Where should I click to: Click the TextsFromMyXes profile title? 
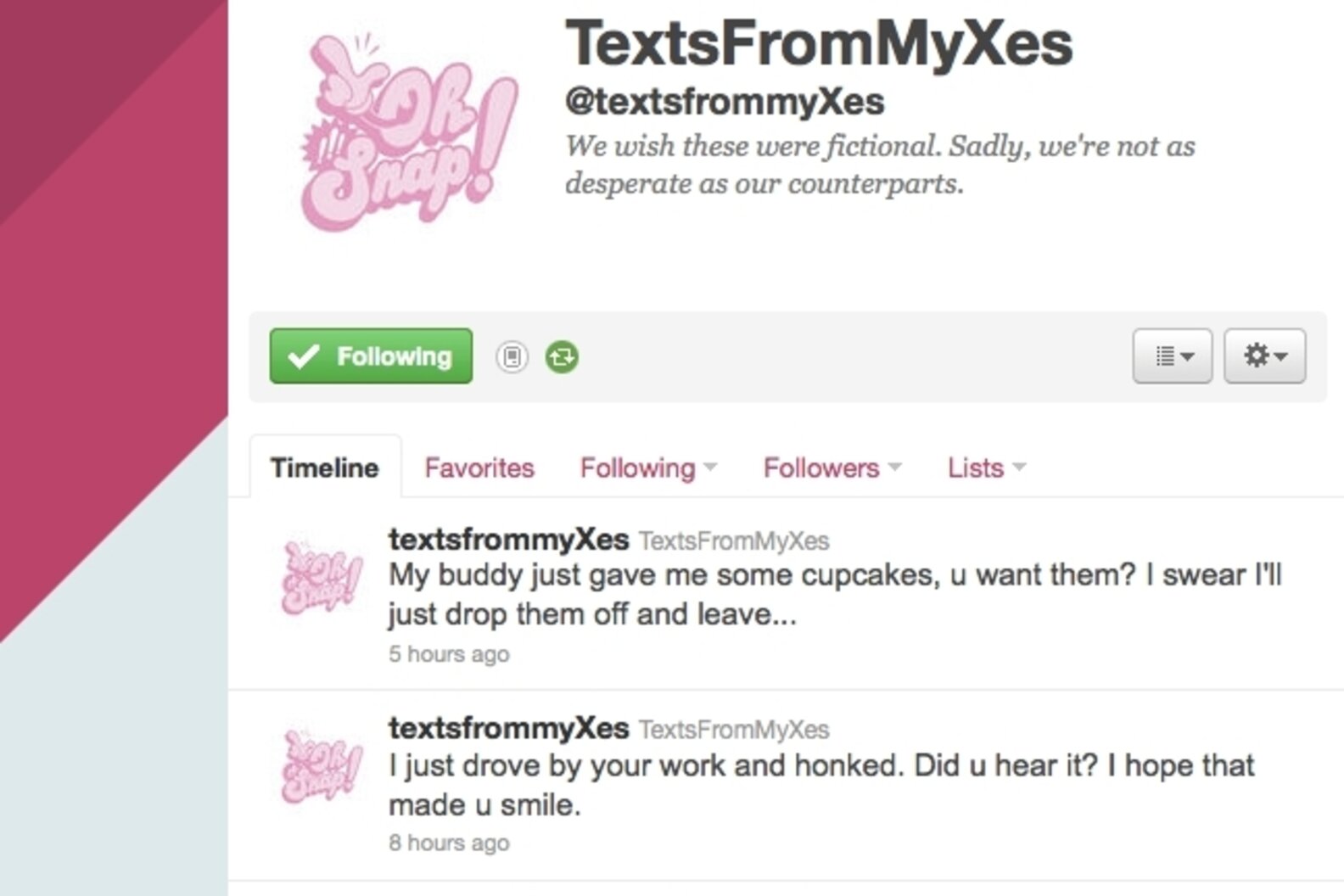(x=819, y=44)
